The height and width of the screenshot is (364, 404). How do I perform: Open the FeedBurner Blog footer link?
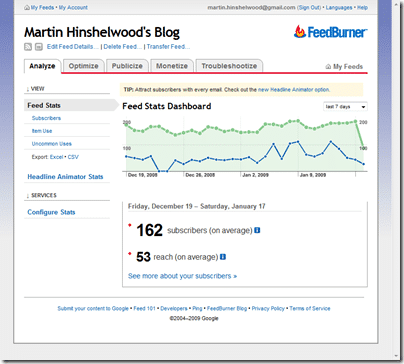click(x=227, y=309)
